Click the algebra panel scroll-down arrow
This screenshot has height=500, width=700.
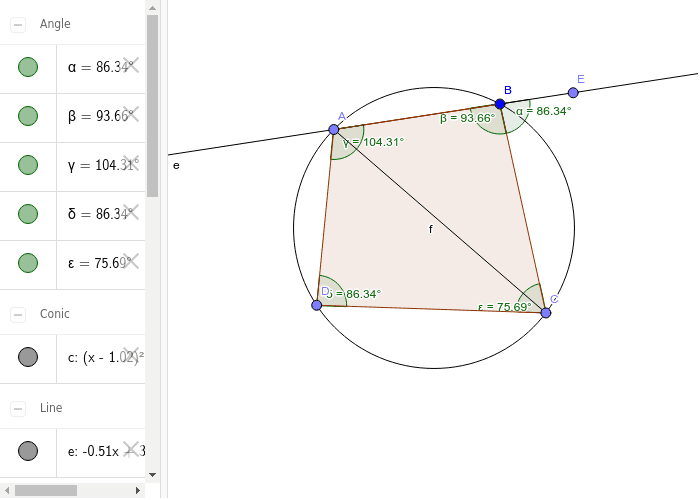(152, 475)
